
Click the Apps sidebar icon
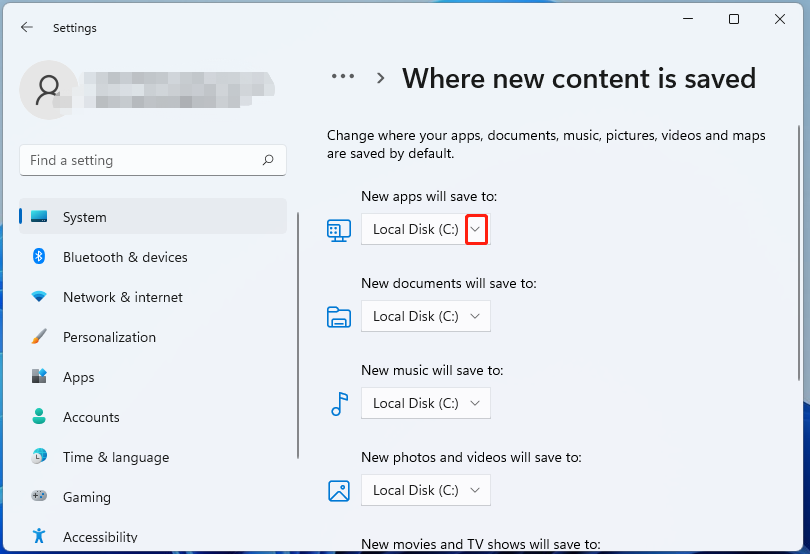(x=39, y=376)
